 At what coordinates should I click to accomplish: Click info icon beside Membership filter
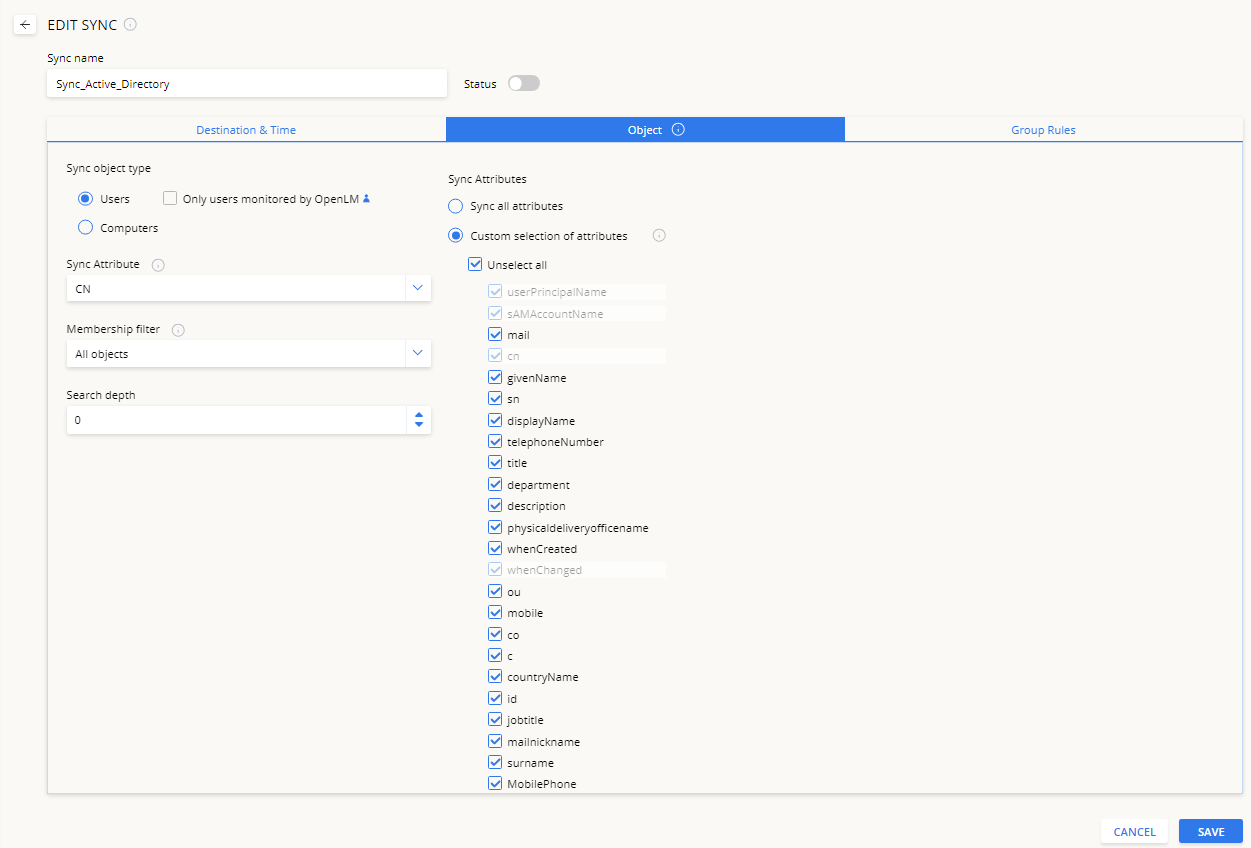(x=179, y=330)
